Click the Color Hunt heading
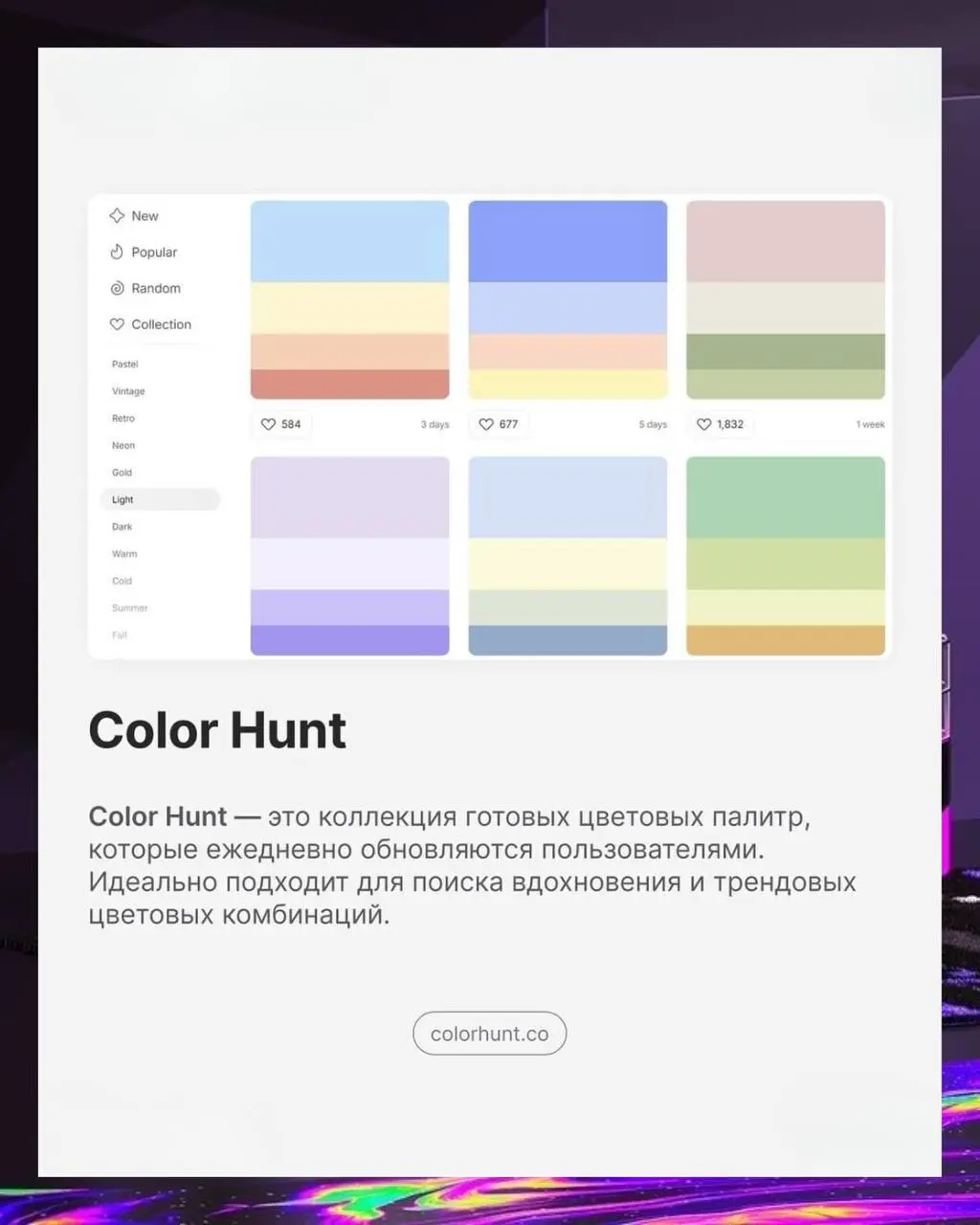The height and width of the screenshot is (1225, 980). pyautogui.click(x=217, y=730)
